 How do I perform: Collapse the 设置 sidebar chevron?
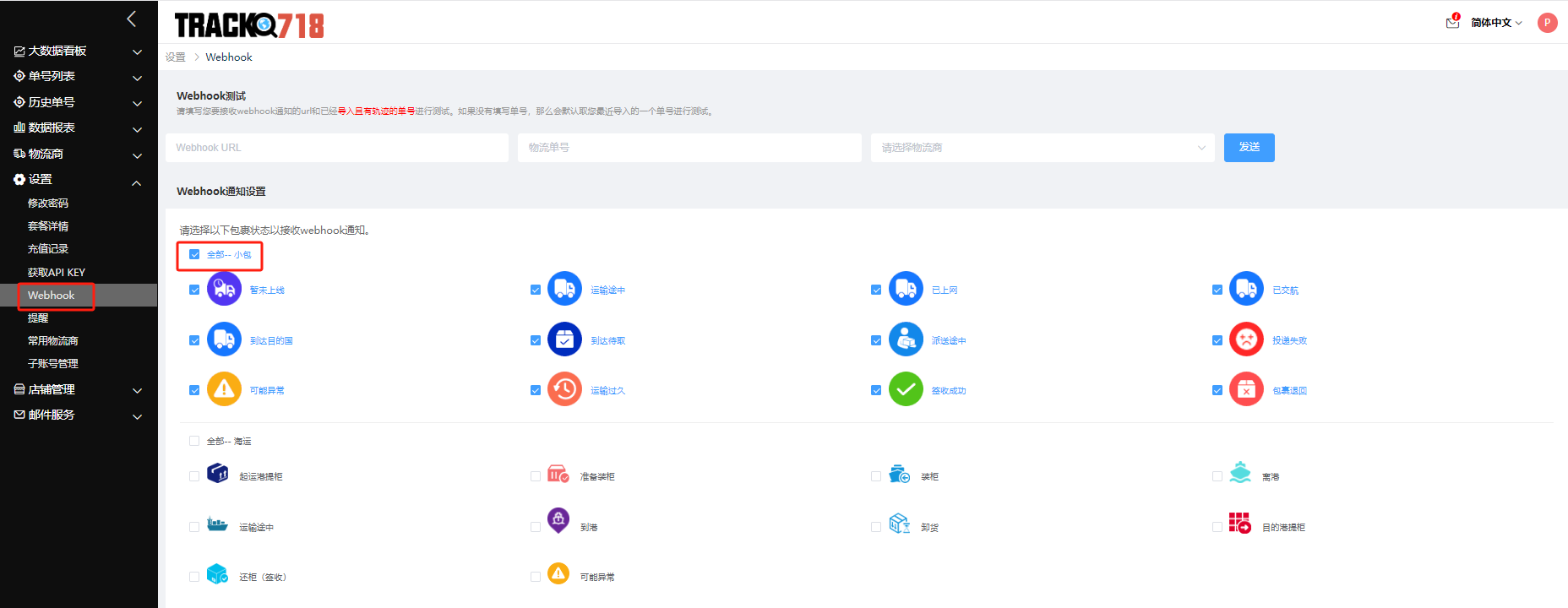[137, 182]
